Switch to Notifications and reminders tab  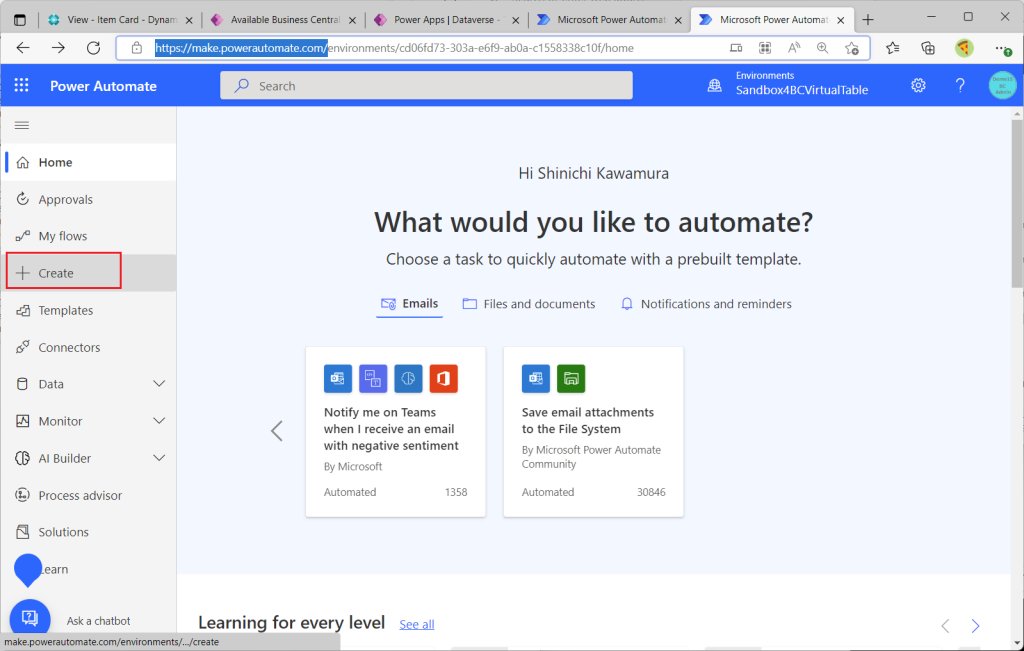tap(706, 304)
